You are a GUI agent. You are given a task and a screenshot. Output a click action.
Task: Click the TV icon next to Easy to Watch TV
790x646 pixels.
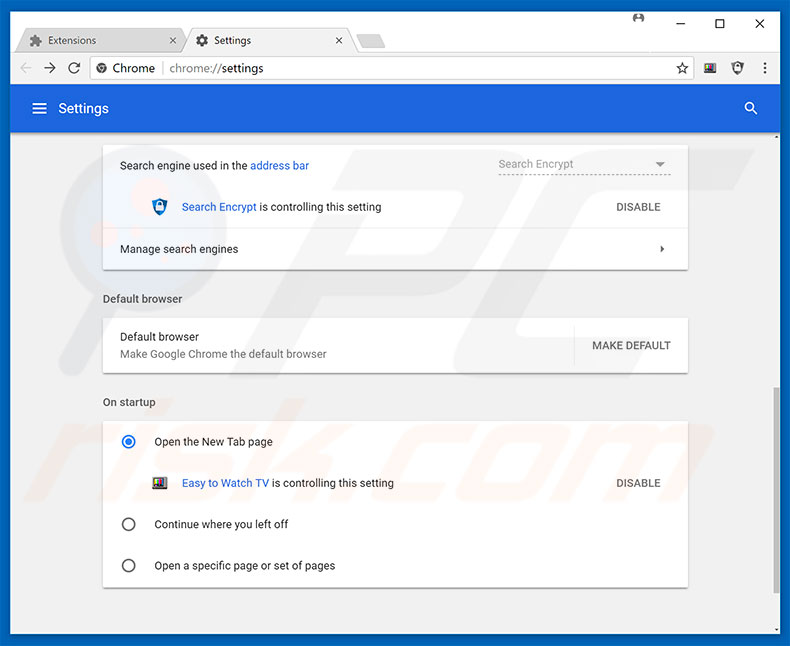point(160,483)
